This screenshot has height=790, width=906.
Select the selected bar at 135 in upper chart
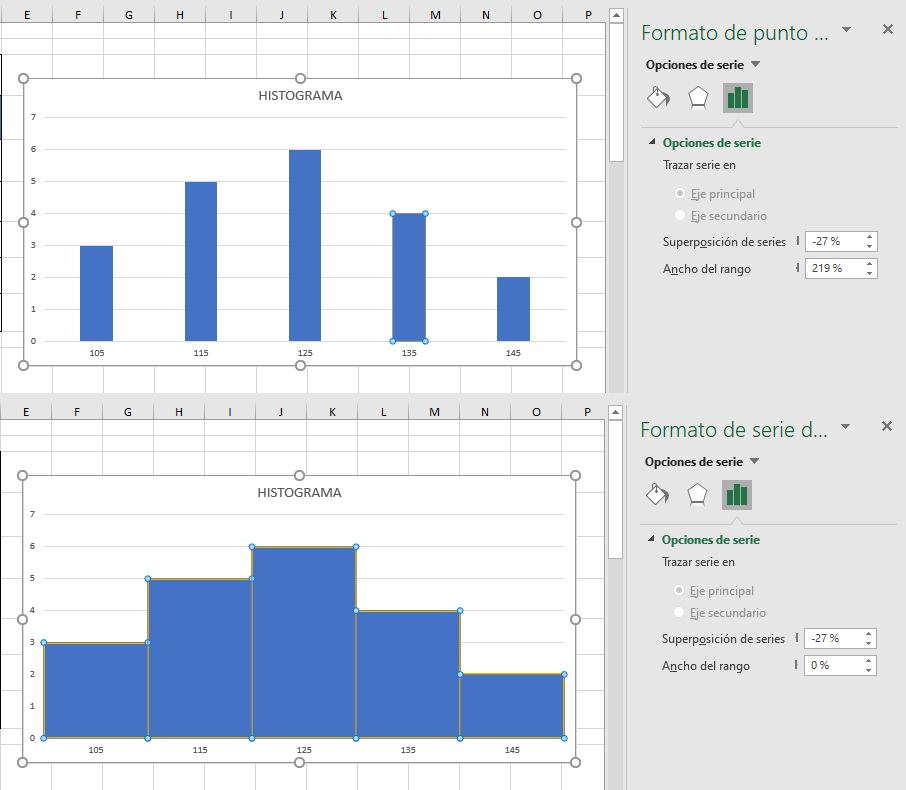point(409,277)
